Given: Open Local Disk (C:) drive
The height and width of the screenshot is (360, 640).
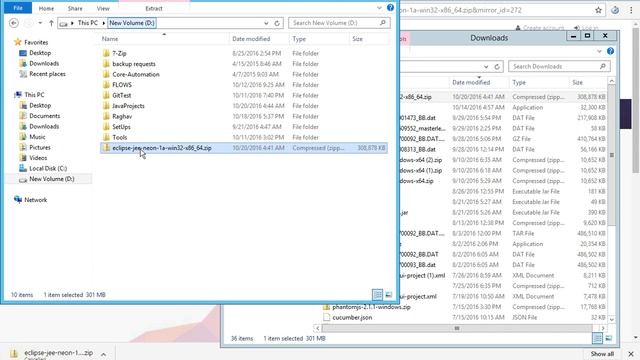Looking at the screenshot, I should pos(48,169).
